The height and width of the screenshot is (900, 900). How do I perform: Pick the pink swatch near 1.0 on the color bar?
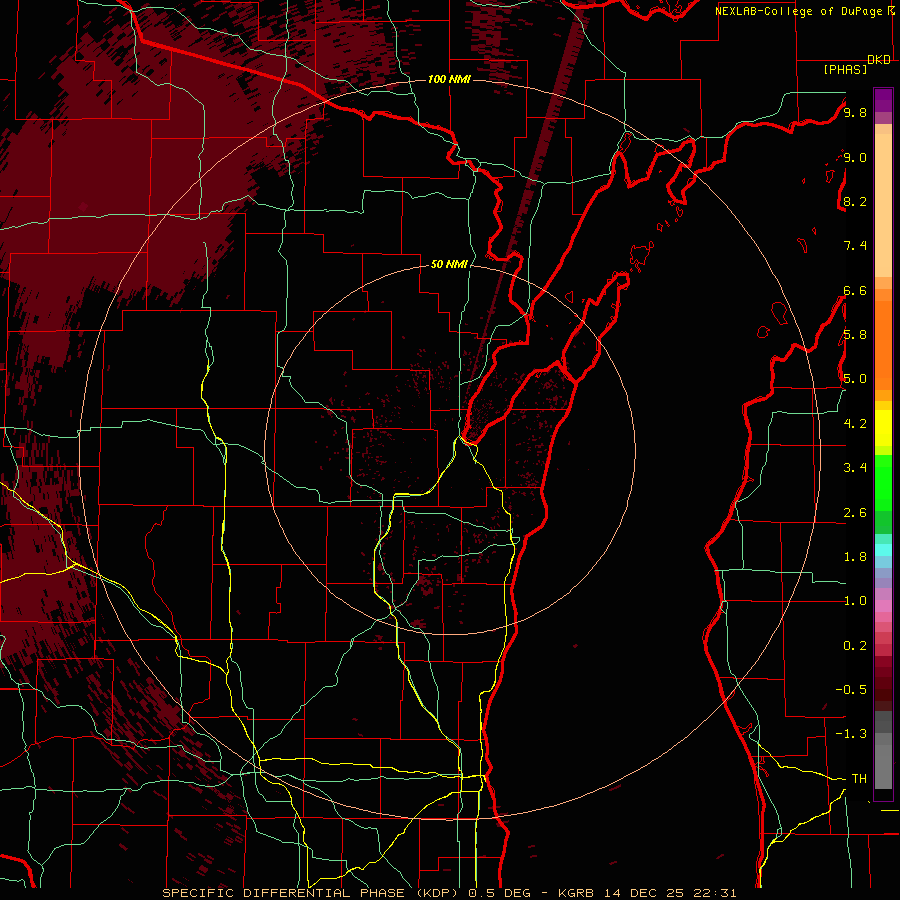(x=883, y=606)
